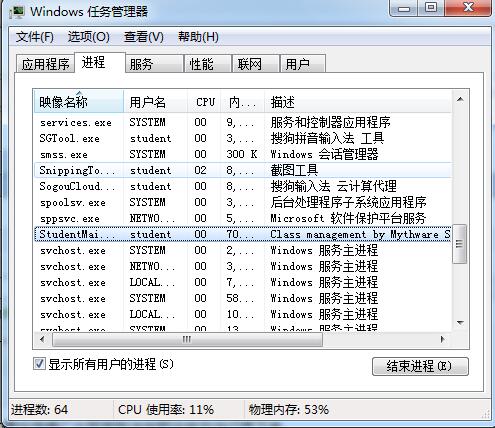This screenshot has height=428, width=495.
Task: Select the SnippingTo... process row
Action: (x=243, y=170)
